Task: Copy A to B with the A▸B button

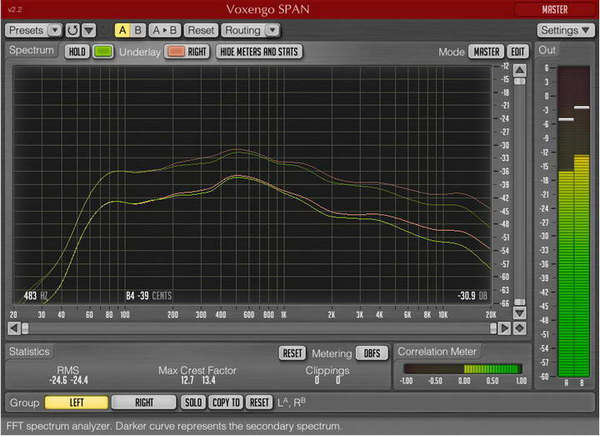Action: click(165, 30)
